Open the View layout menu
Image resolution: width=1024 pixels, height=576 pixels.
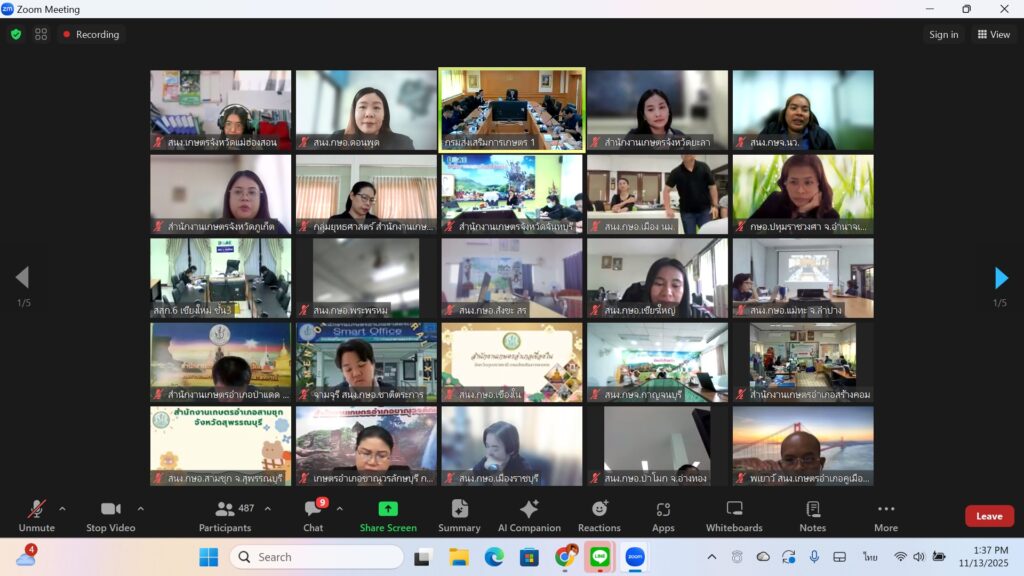coord(994,34)
